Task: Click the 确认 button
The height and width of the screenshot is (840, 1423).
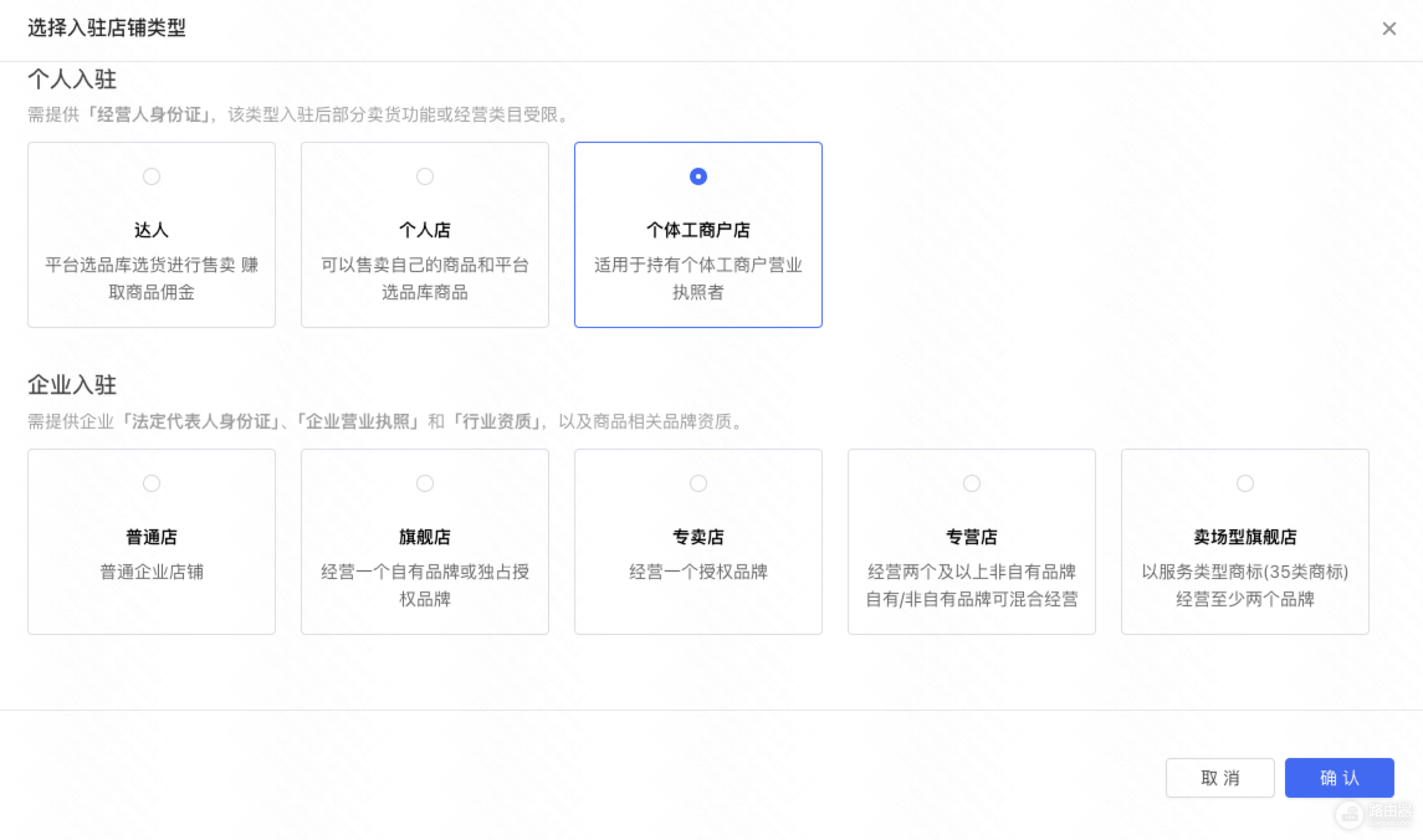Action: pos(1339,778)
